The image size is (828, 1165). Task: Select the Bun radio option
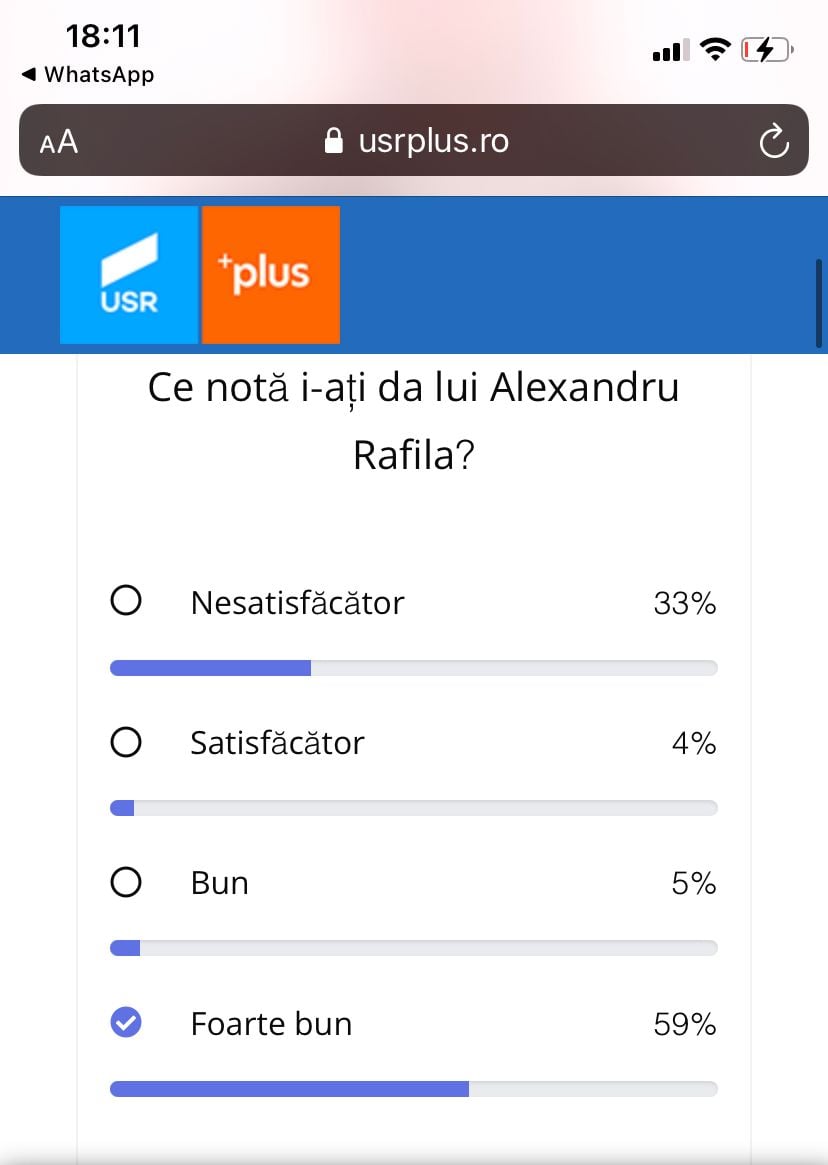[x=126, y=882]
